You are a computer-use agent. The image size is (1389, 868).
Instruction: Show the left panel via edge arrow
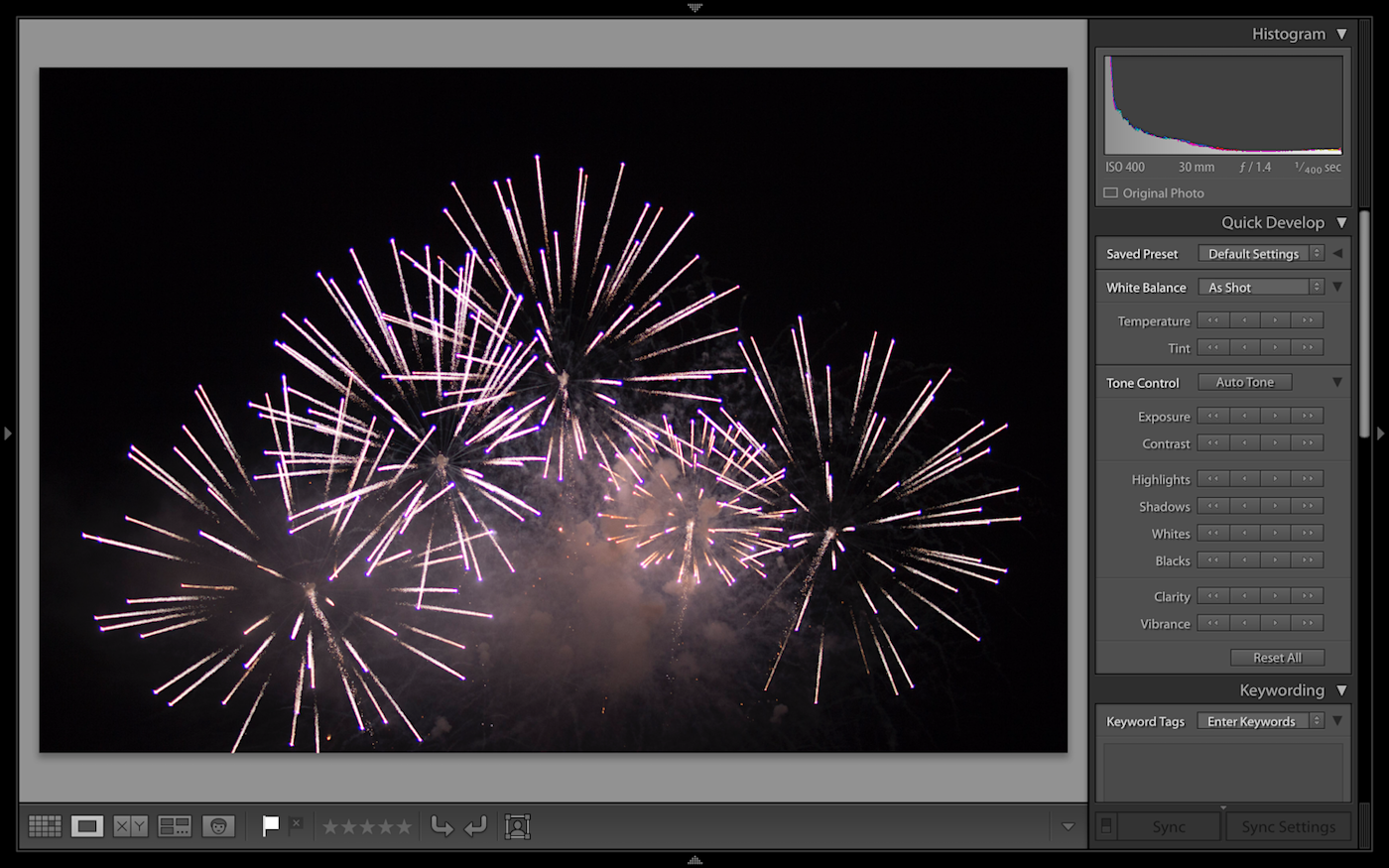(x=8, y=434)
